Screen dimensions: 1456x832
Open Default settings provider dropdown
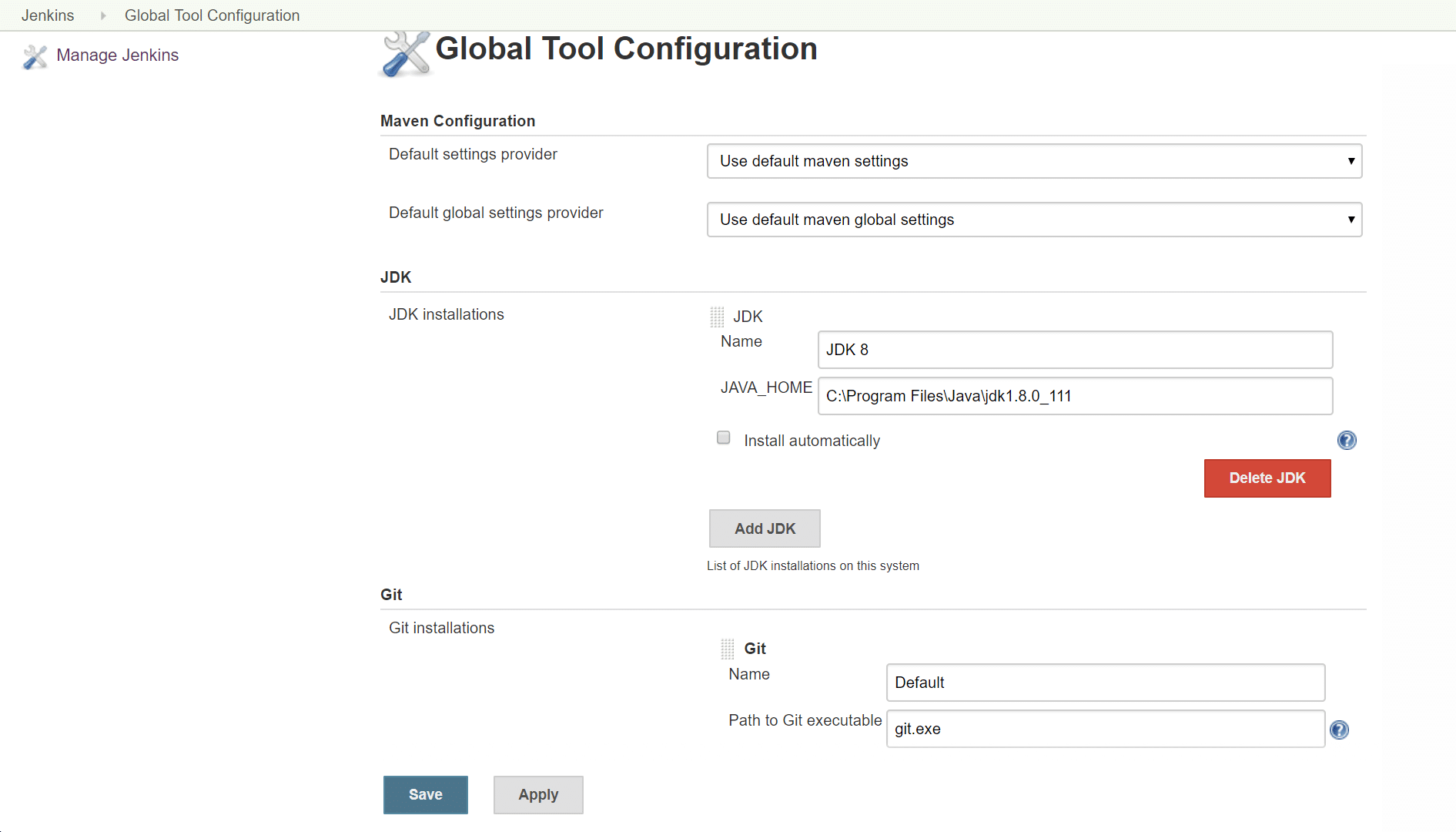pyautogui.click(x=1034, y=161)
